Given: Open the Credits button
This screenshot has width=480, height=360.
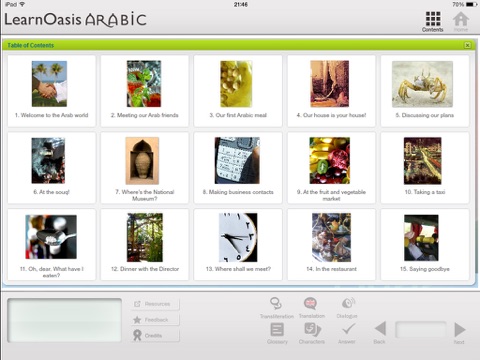Looking at the screenshot, I should point(156,335).
